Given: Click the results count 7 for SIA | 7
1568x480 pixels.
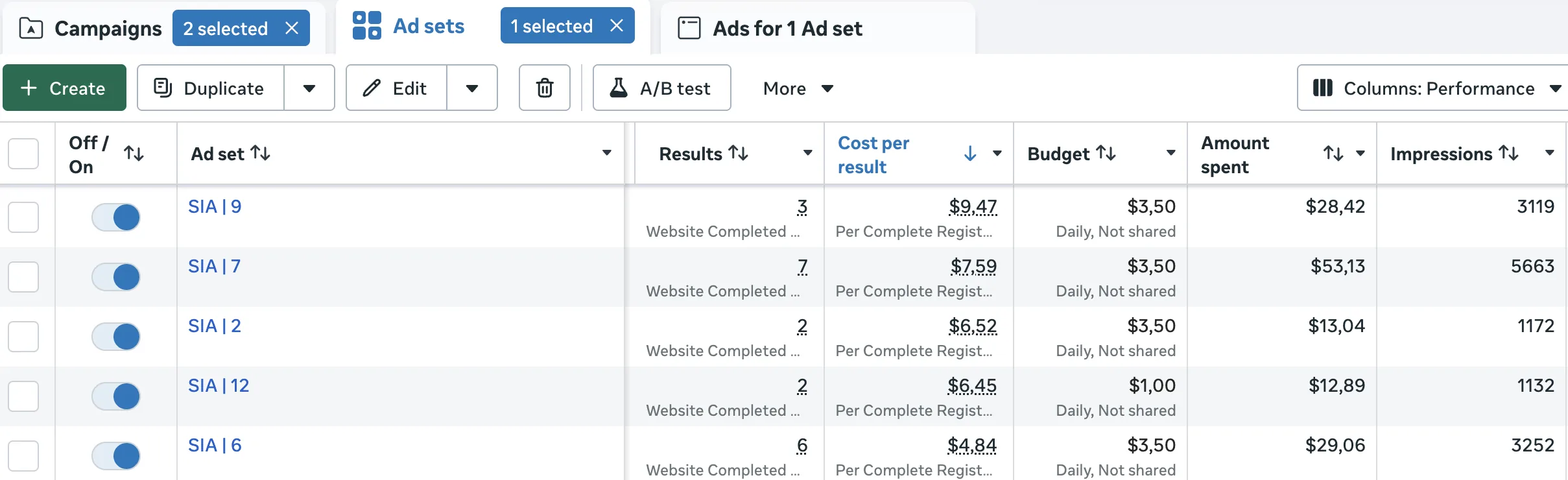Looking at the screenshot, I should 803,266.
